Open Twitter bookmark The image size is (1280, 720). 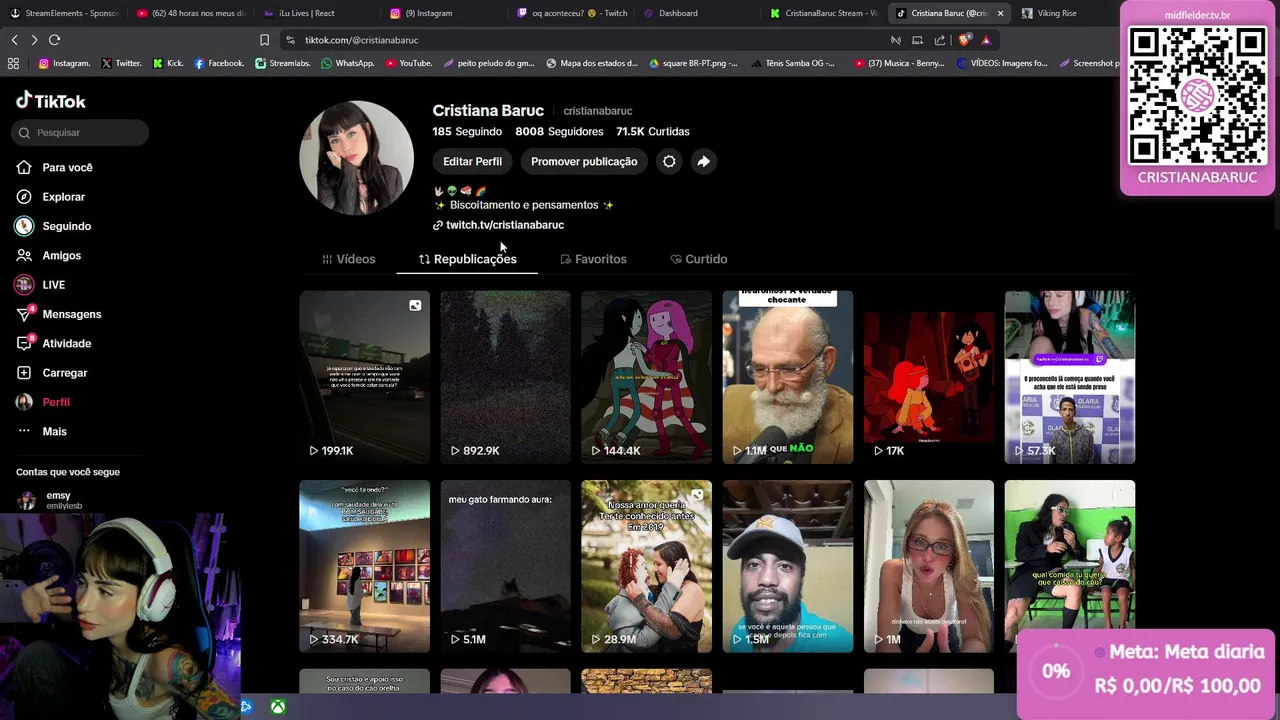point(121,63)
